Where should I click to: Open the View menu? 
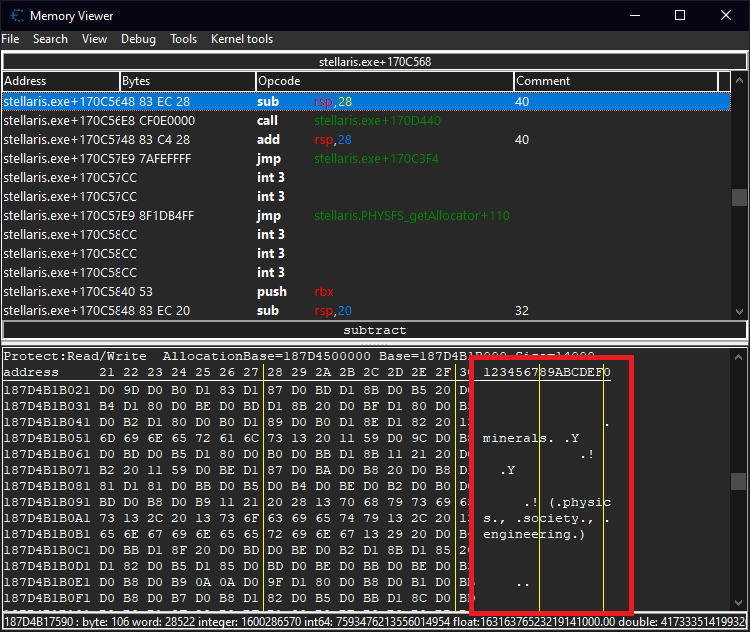(94, 39)
